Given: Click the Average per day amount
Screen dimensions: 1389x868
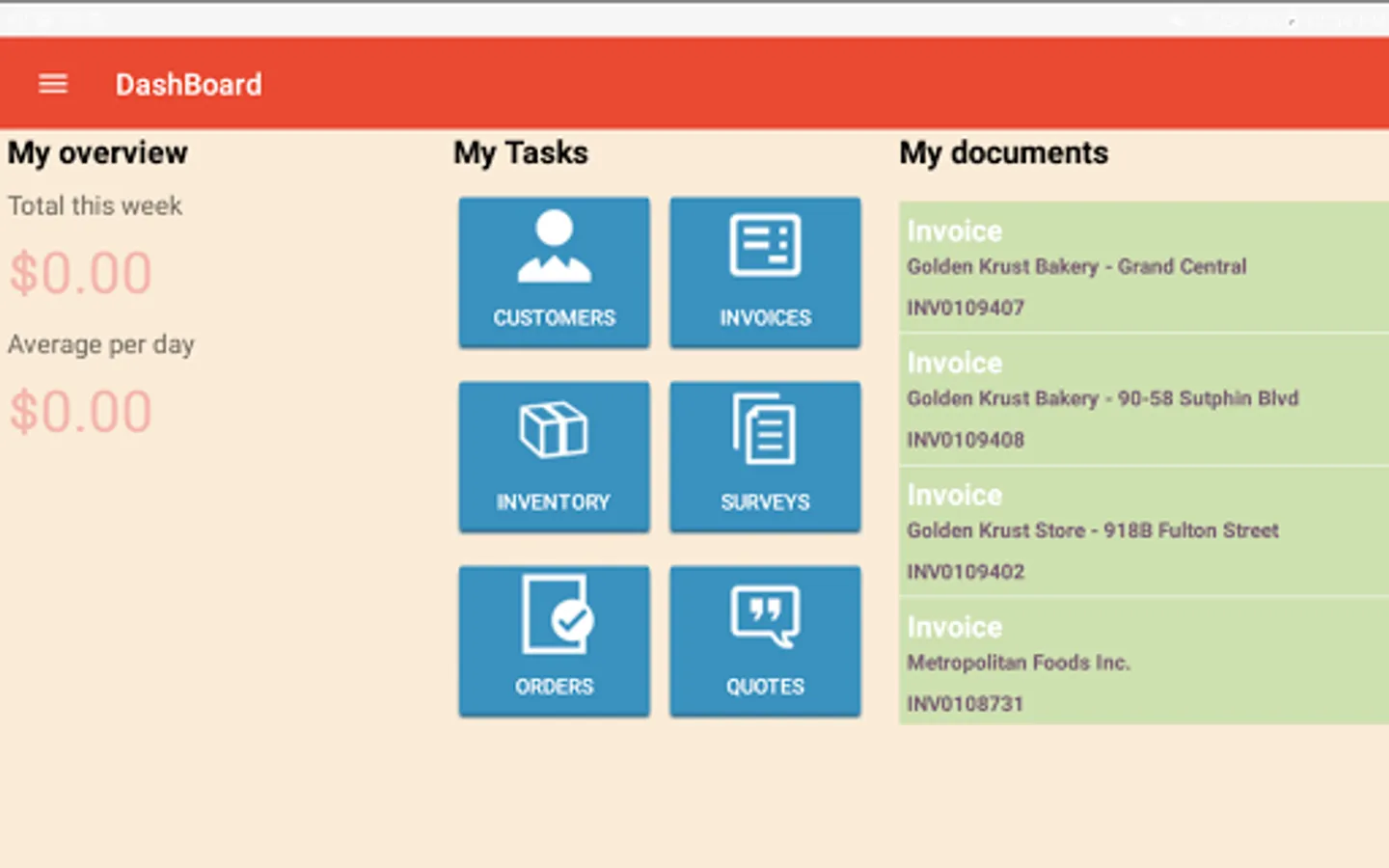Looking at the screenshot, I should [x=81, y=412].
